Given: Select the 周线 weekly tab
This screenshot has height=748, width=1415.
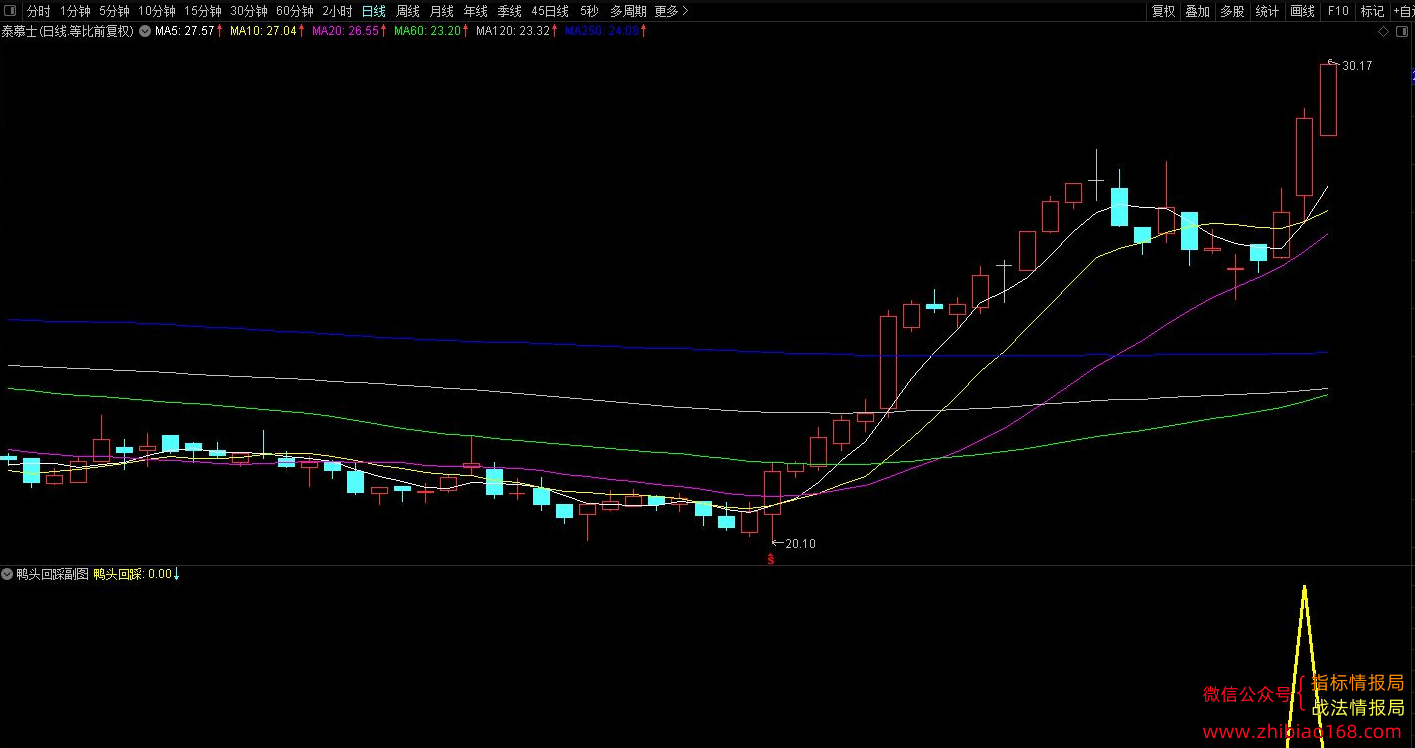Looking at the screenshot, I should point(407,11).
